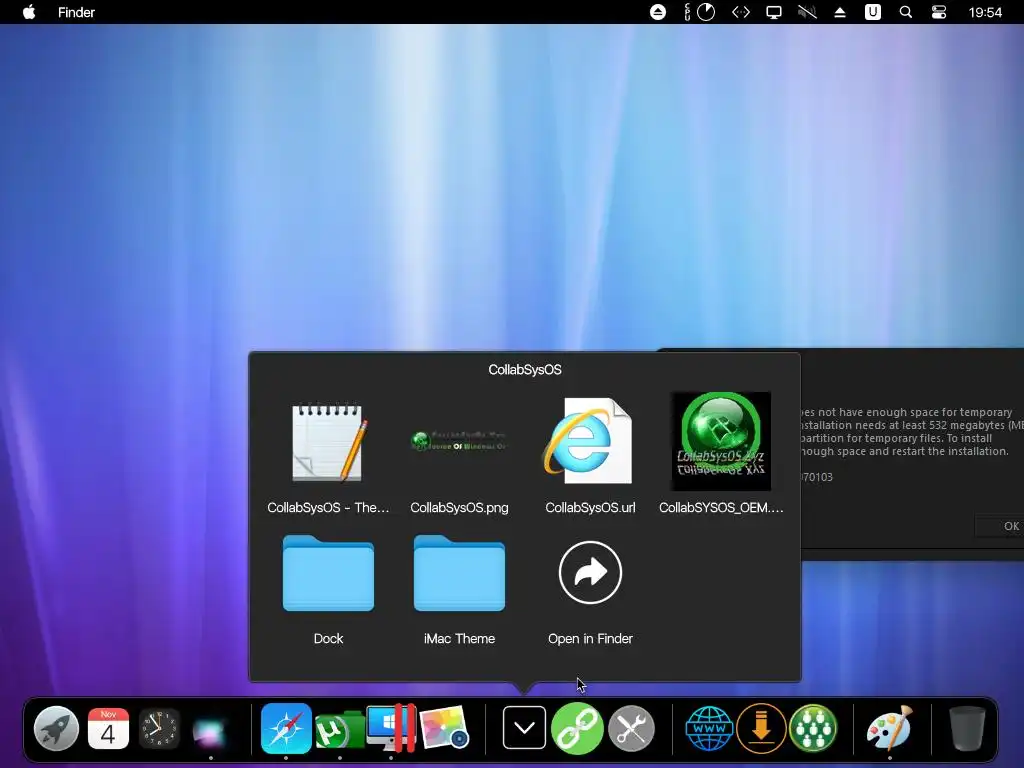Open the Dock folder in the stack

click(328, 573)
